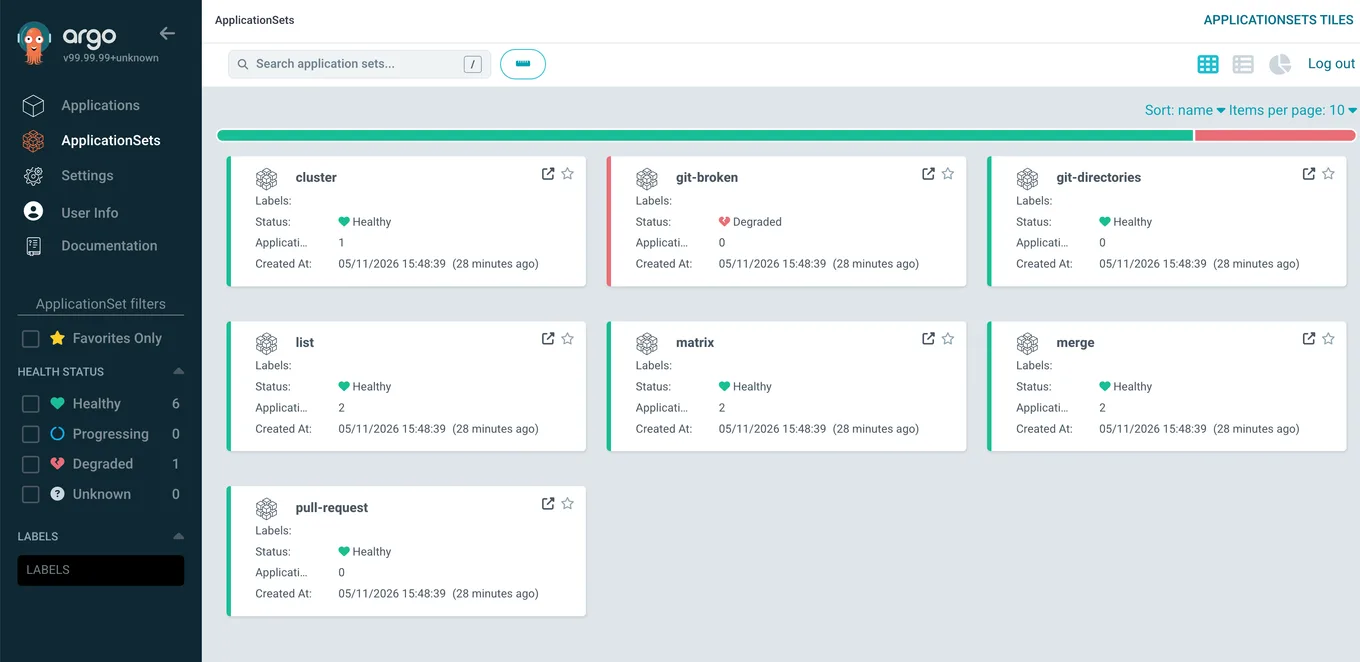The width and height of the screenshot is (1360, 662).
Task: Click the Log out link
Action: pyautogui.click(x=1332, y=64)
